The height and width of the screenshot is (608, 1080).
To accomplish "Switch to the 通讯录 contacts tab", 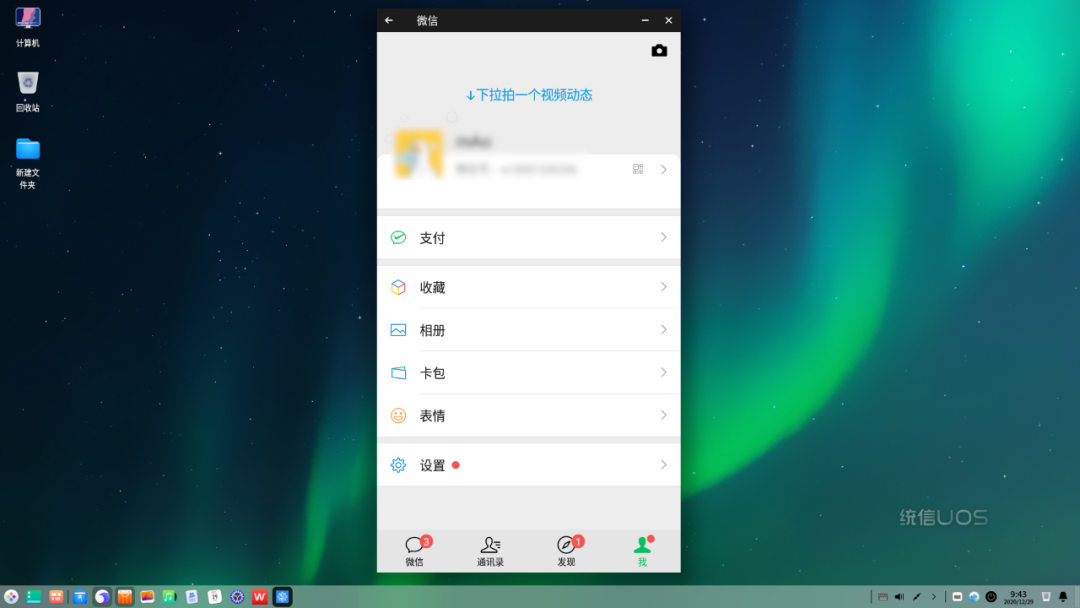I will pos(490,551).
